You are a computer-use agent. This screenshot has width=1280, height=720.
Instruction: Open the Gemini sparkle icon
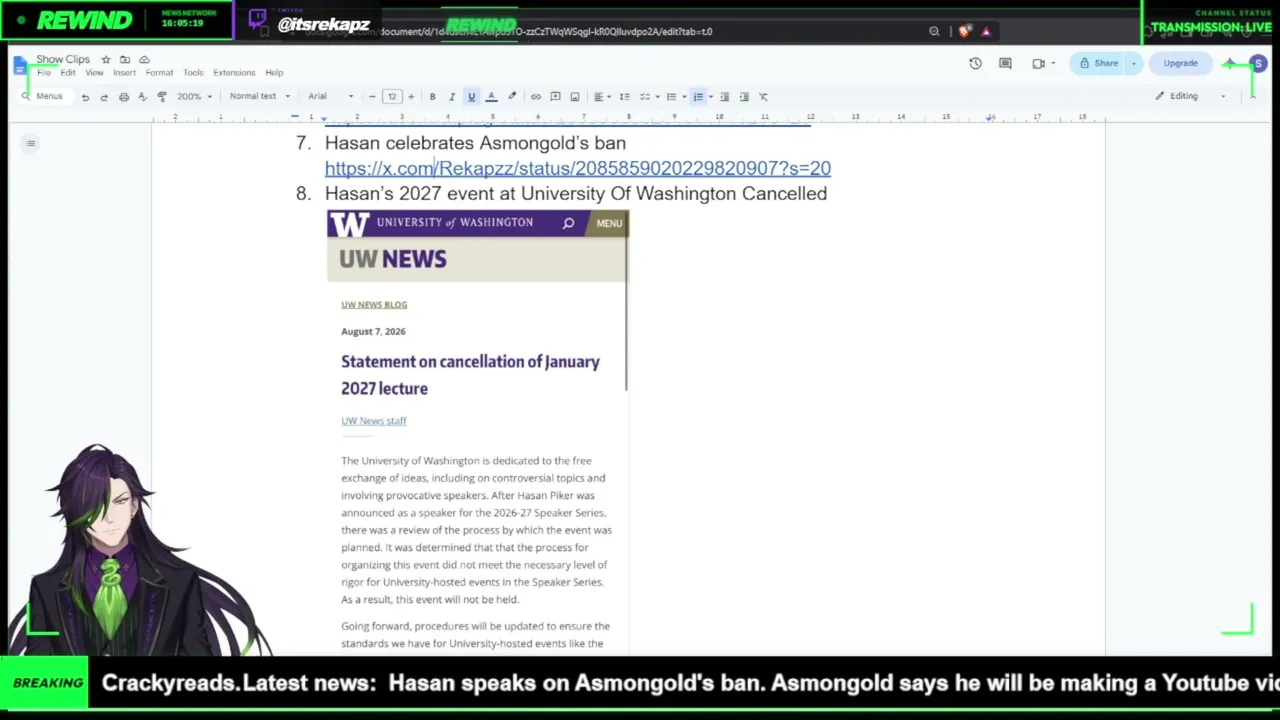pos(1229,64)
